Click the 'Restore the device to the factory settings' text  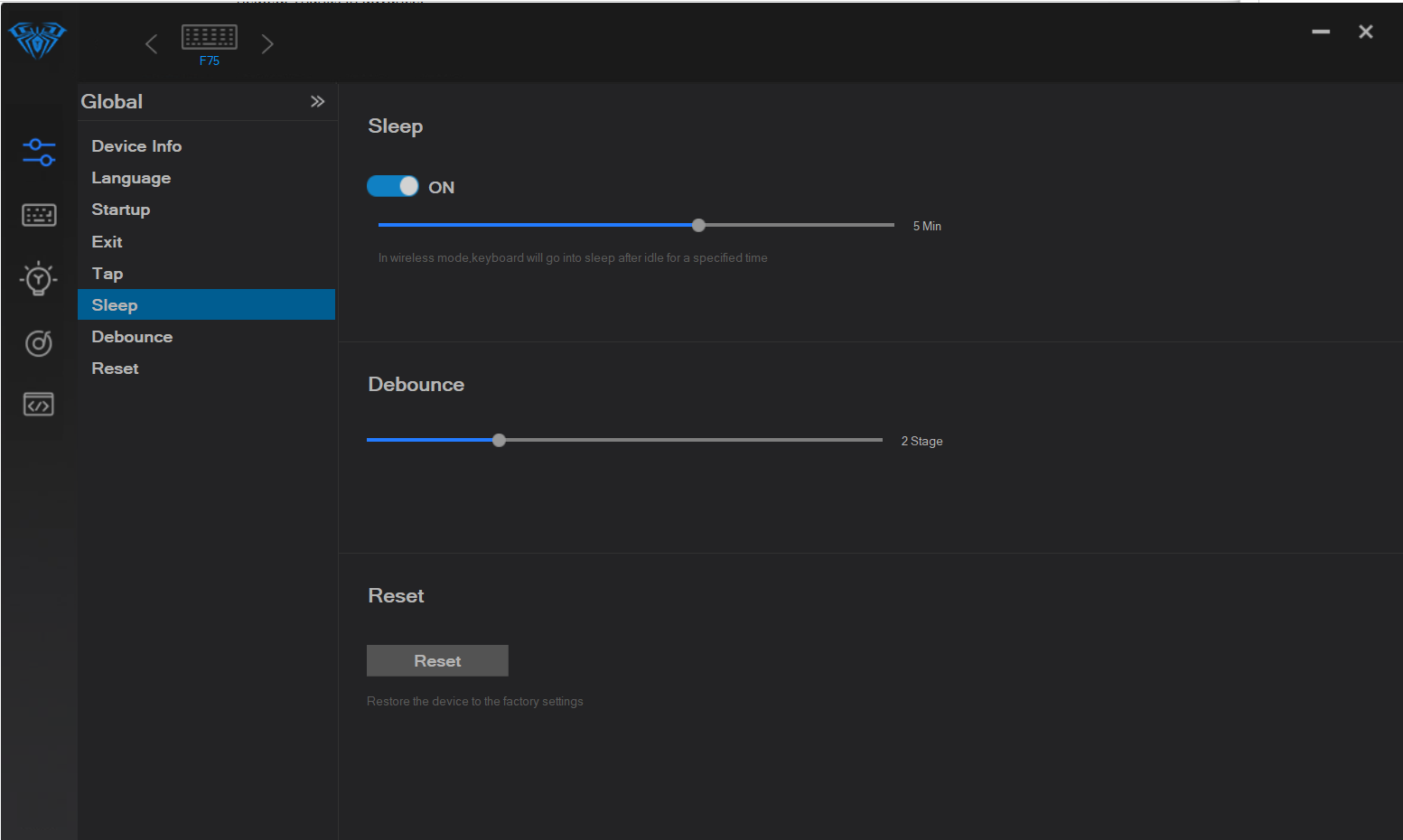pos(475,701)
